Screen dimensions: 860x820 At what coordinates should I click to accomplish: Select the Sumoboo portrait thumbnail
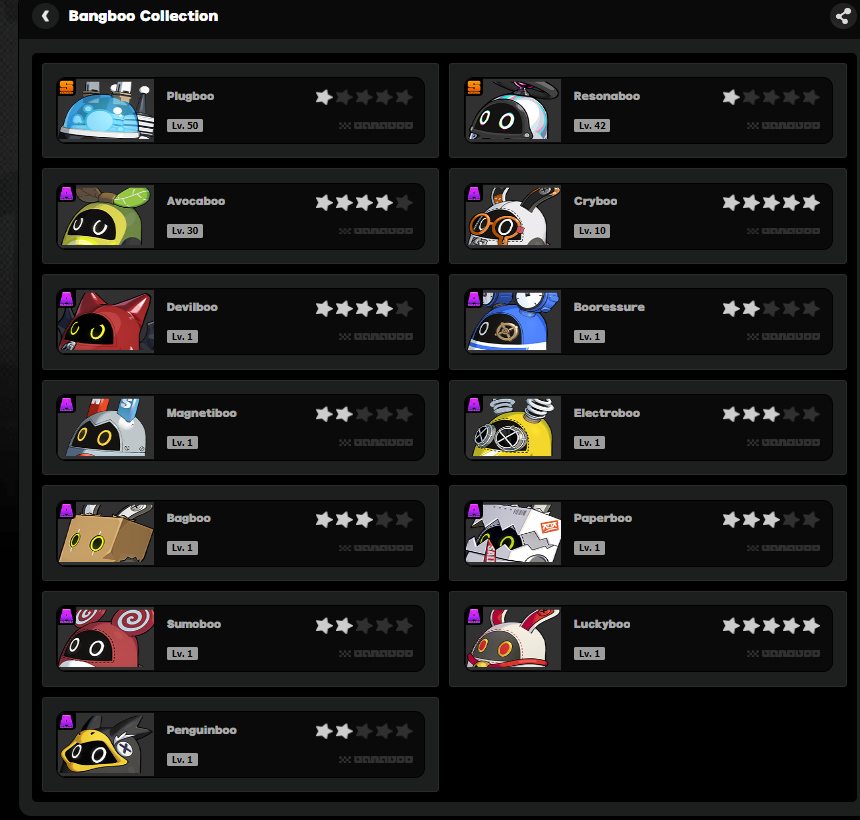click(106, 638)
